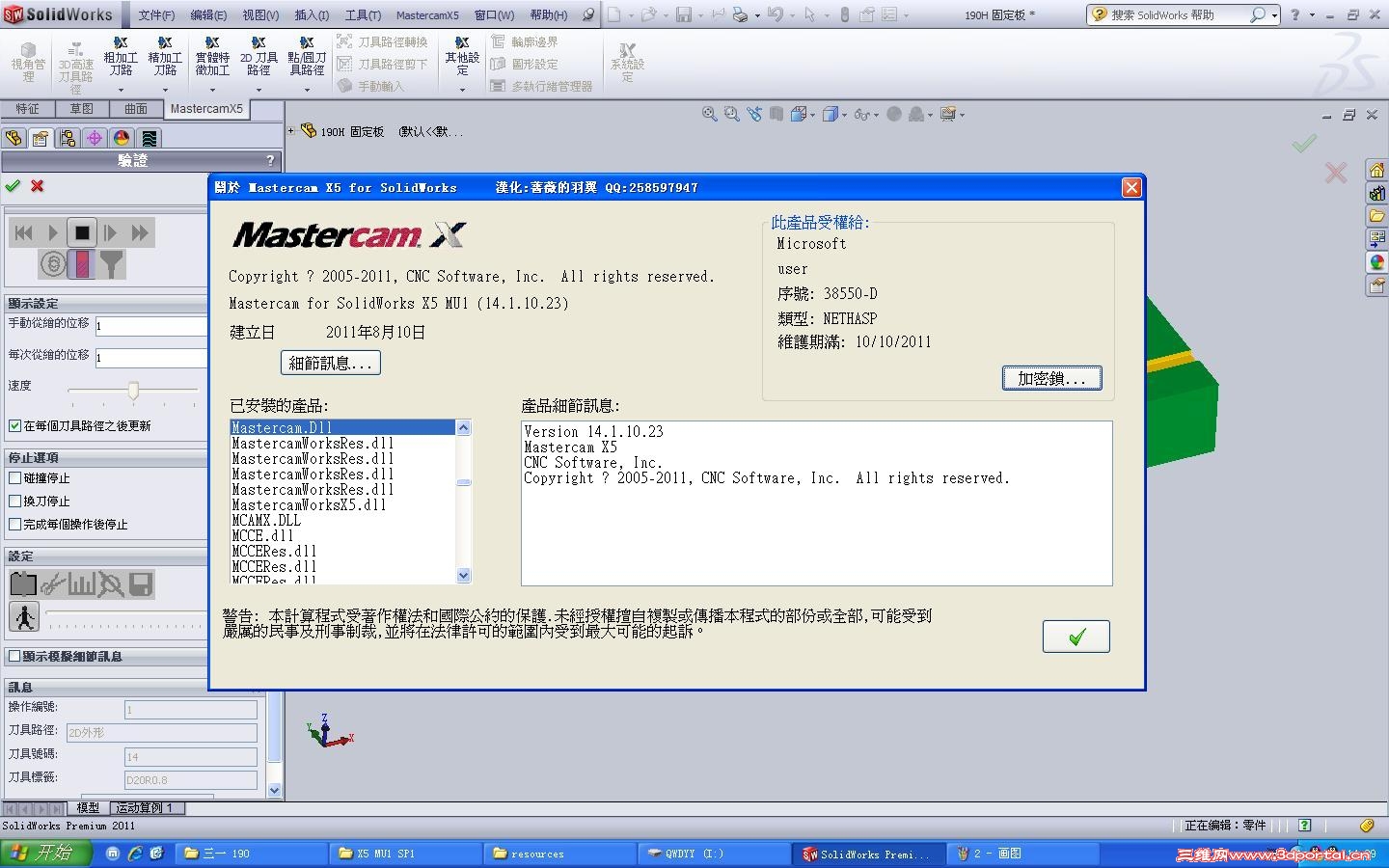This screenshot has width=1389, height=868.
Task: Click the slider track beside the walking figure
Action: coord(125,613)
